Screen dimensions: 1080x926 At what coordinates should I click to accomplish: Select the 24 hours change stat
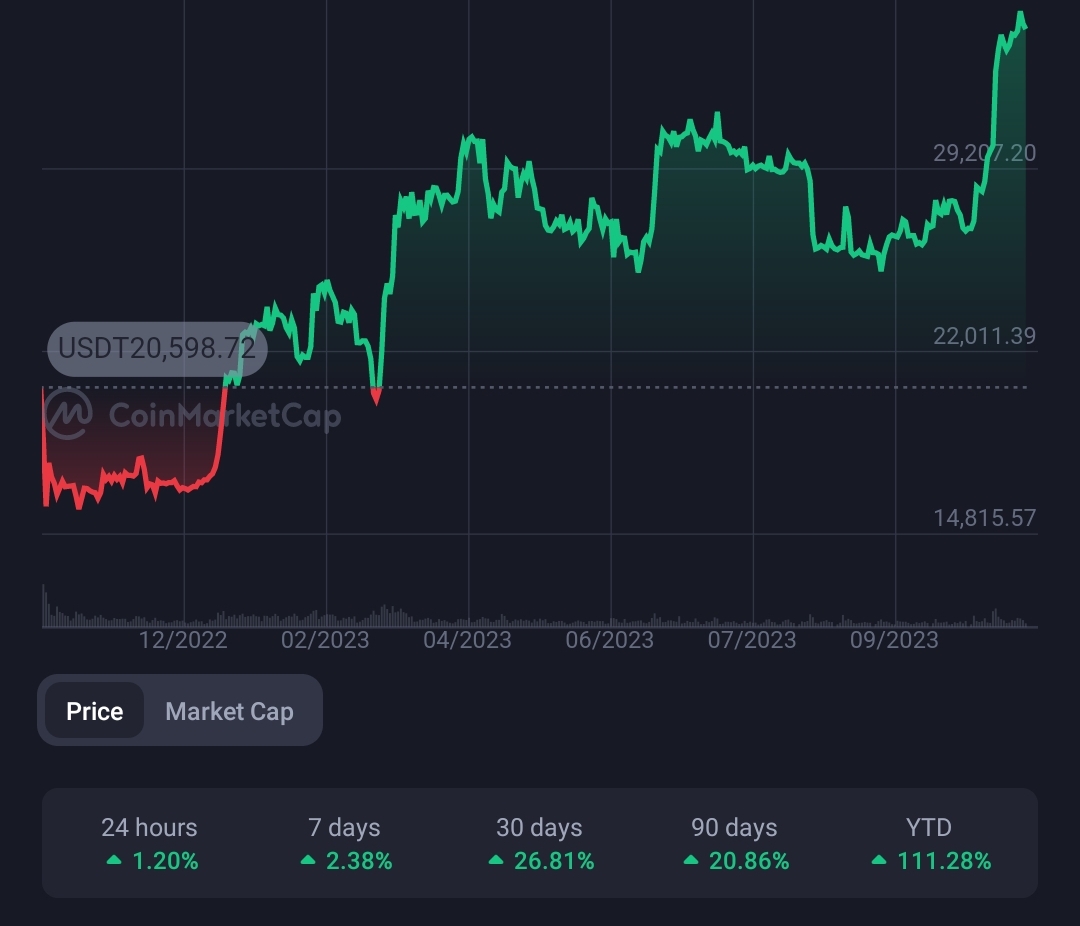tap(149, 843)
